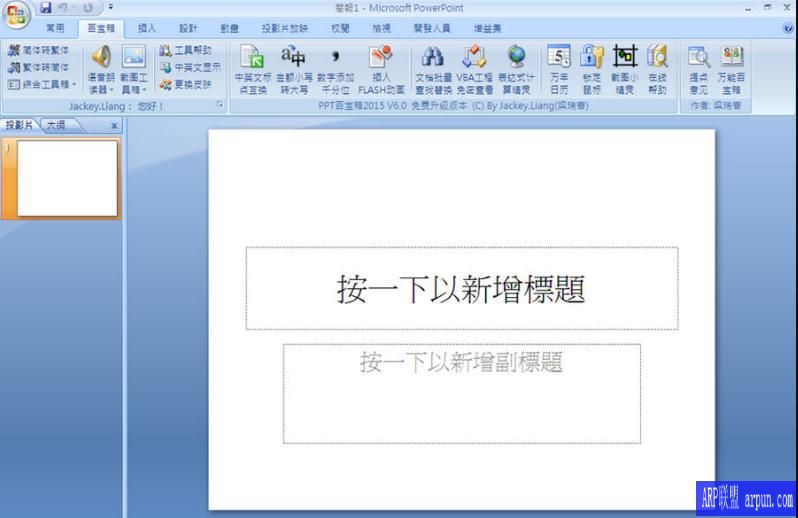The width and height of the screenshot is (798, 518).
Task: Click the 金额小写转大写 icon
Action: tap(294, 70)
